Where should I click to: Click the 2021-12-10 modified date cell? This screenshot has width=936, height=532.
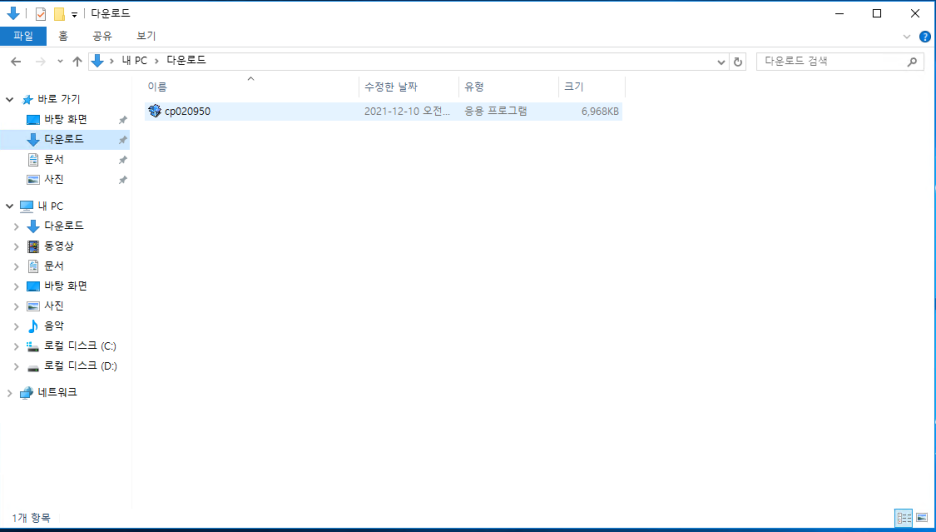tap(407, 111)
